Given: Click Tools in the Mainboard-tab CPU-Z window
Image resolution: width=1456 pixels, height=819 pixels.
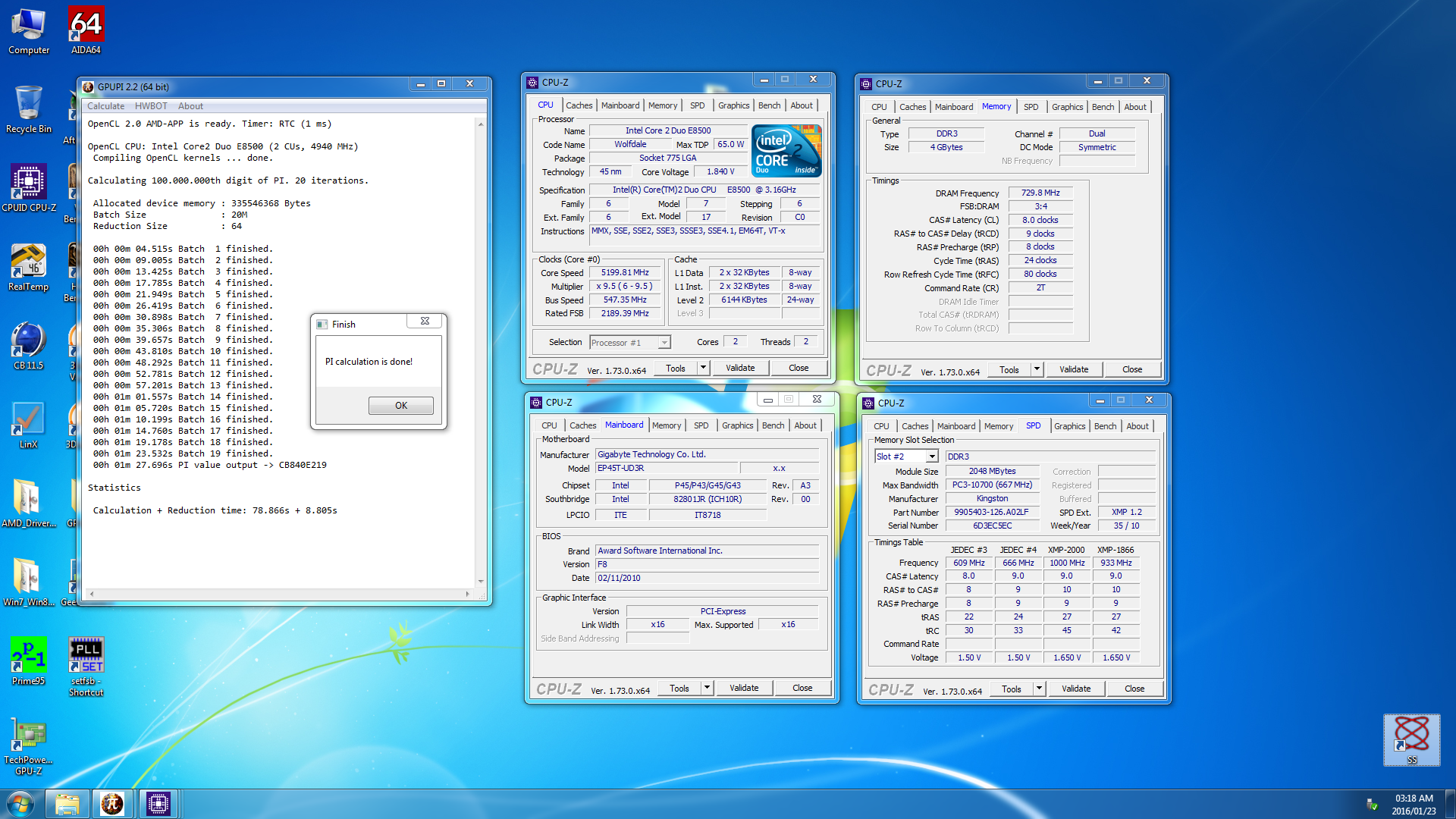Looking at the screenshot, I should (x=679, y=688).
